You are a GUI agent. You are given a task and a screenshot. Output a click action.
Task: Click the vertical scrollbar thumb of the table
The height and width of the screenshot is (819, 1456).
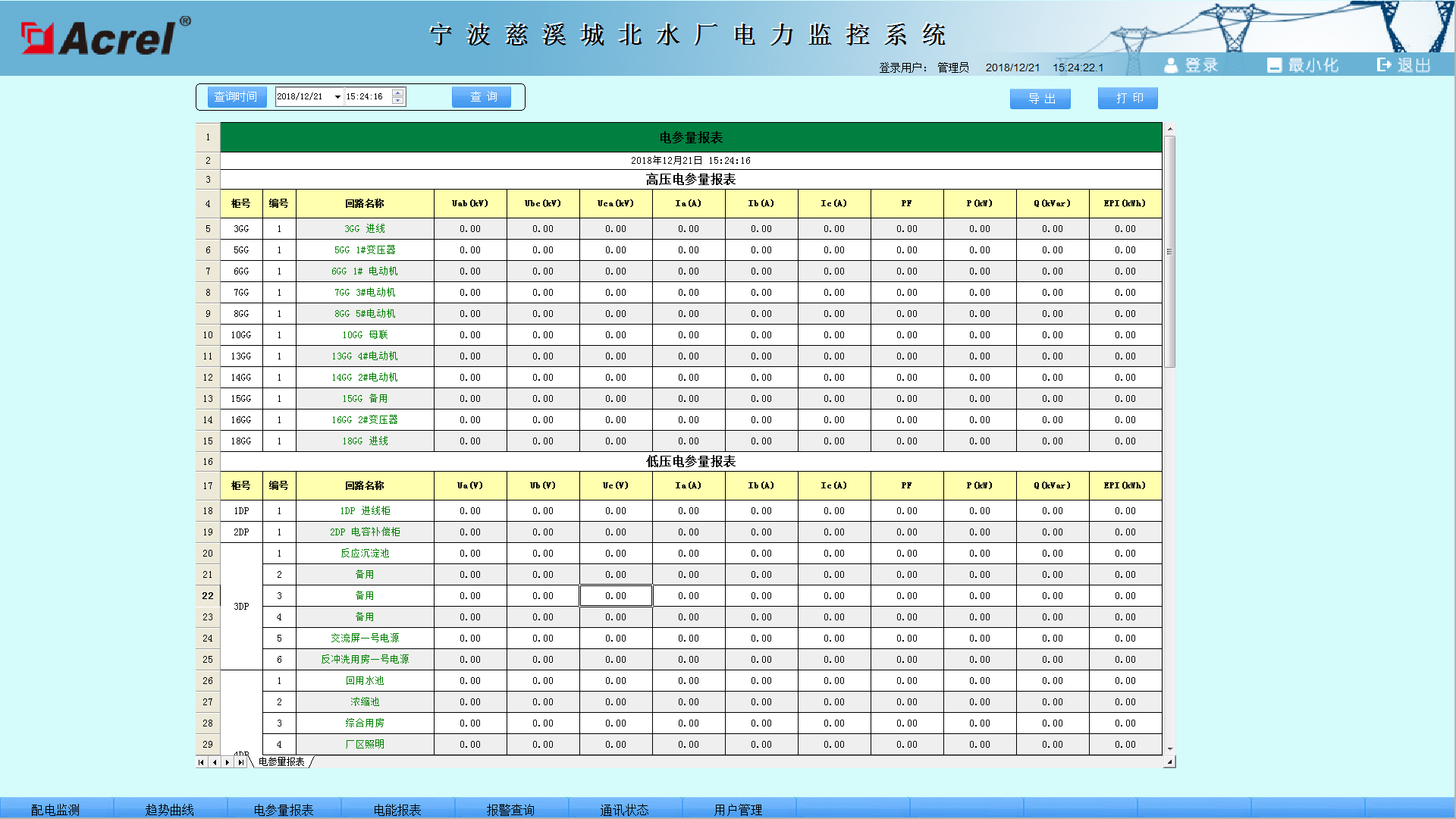(x=1169, y=252)
